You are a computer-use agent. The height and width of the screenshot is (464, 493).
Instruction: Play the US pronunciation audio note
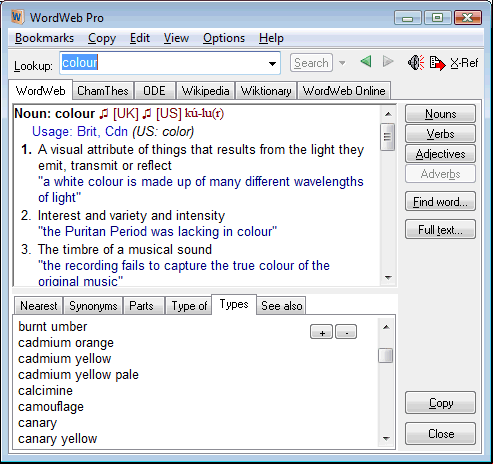[x=147, y=114]
